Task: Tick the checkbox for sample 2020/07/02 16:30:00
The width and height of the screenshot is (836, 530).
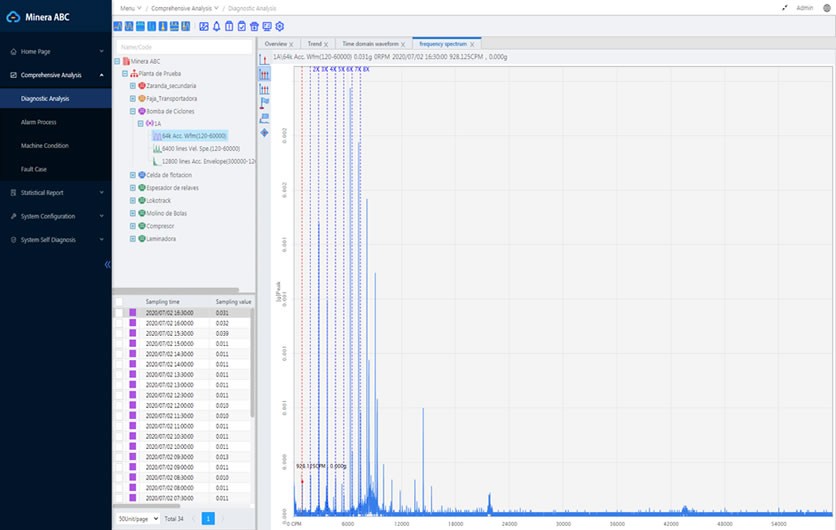Action: (119, 312)
